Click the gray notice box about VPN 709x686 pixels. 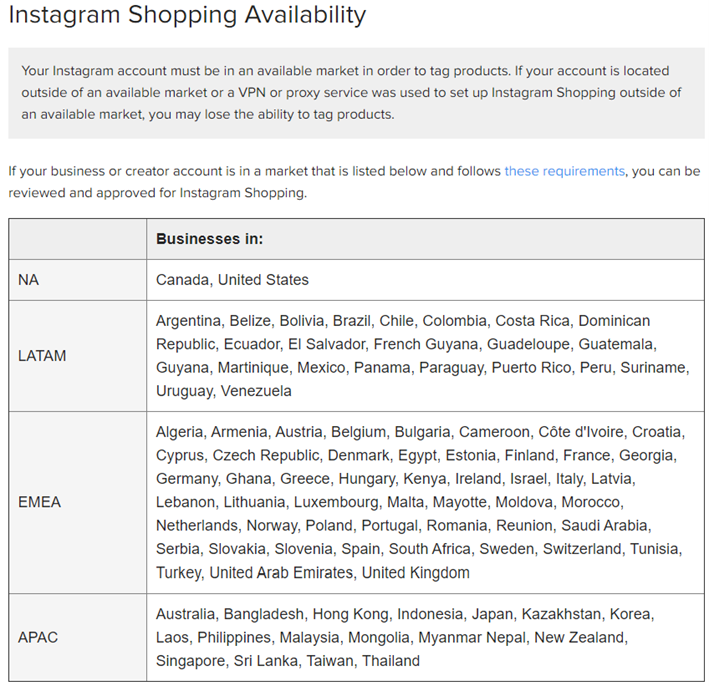click(x=356, y=93)
